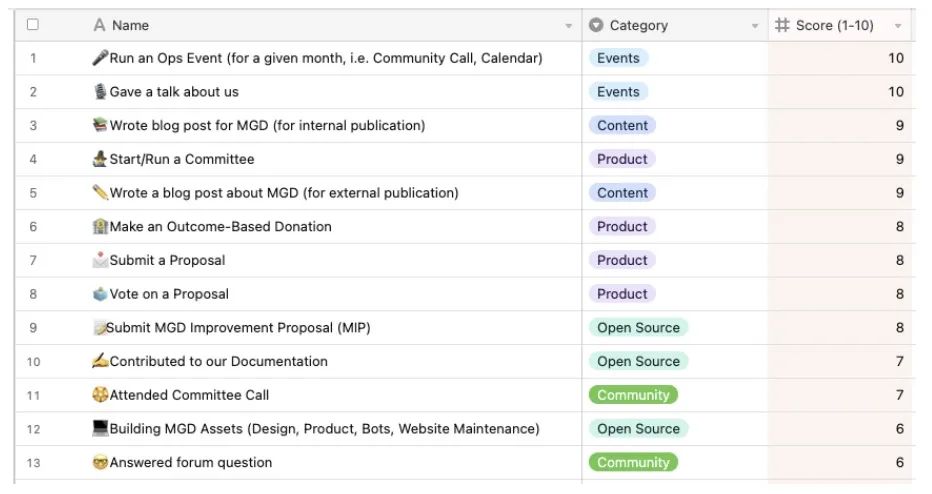Click the pencil emoji on the external blog post row
The width and height of the screenshot is (932, 494).
click(100, 192)
